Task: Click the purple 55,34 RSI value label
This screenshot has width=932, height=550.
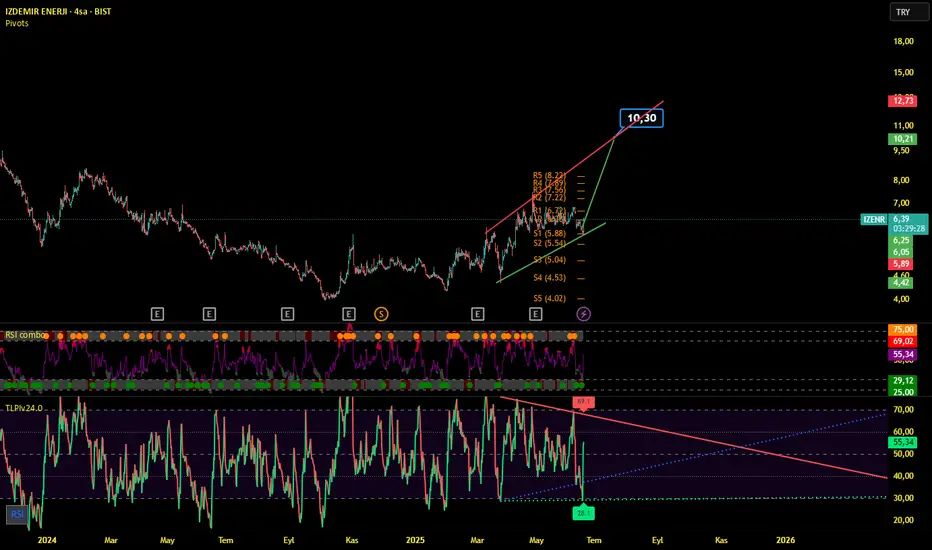Action: coord(902,354)
